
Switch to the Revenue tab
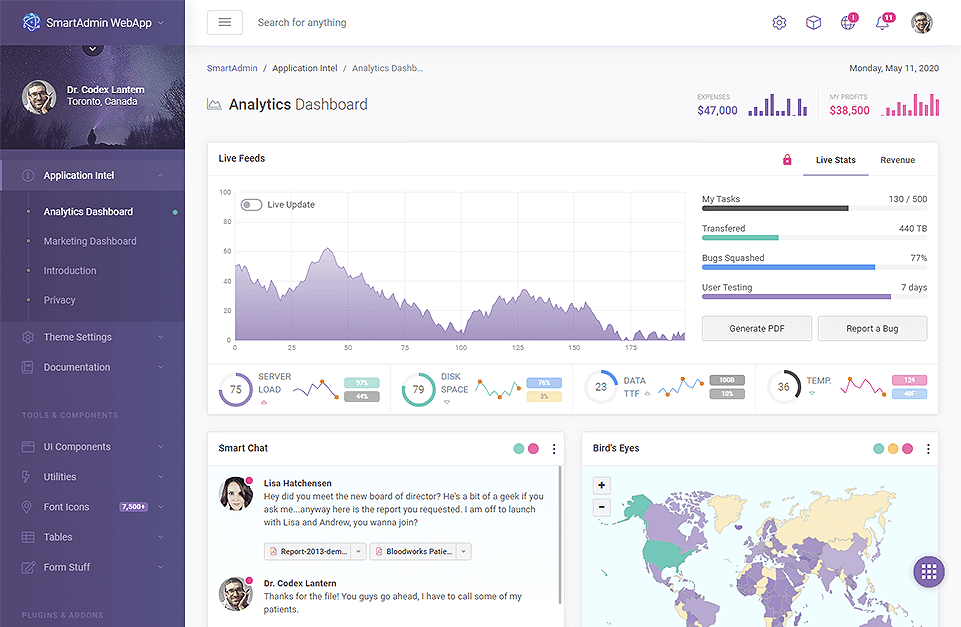click(897, 160)
